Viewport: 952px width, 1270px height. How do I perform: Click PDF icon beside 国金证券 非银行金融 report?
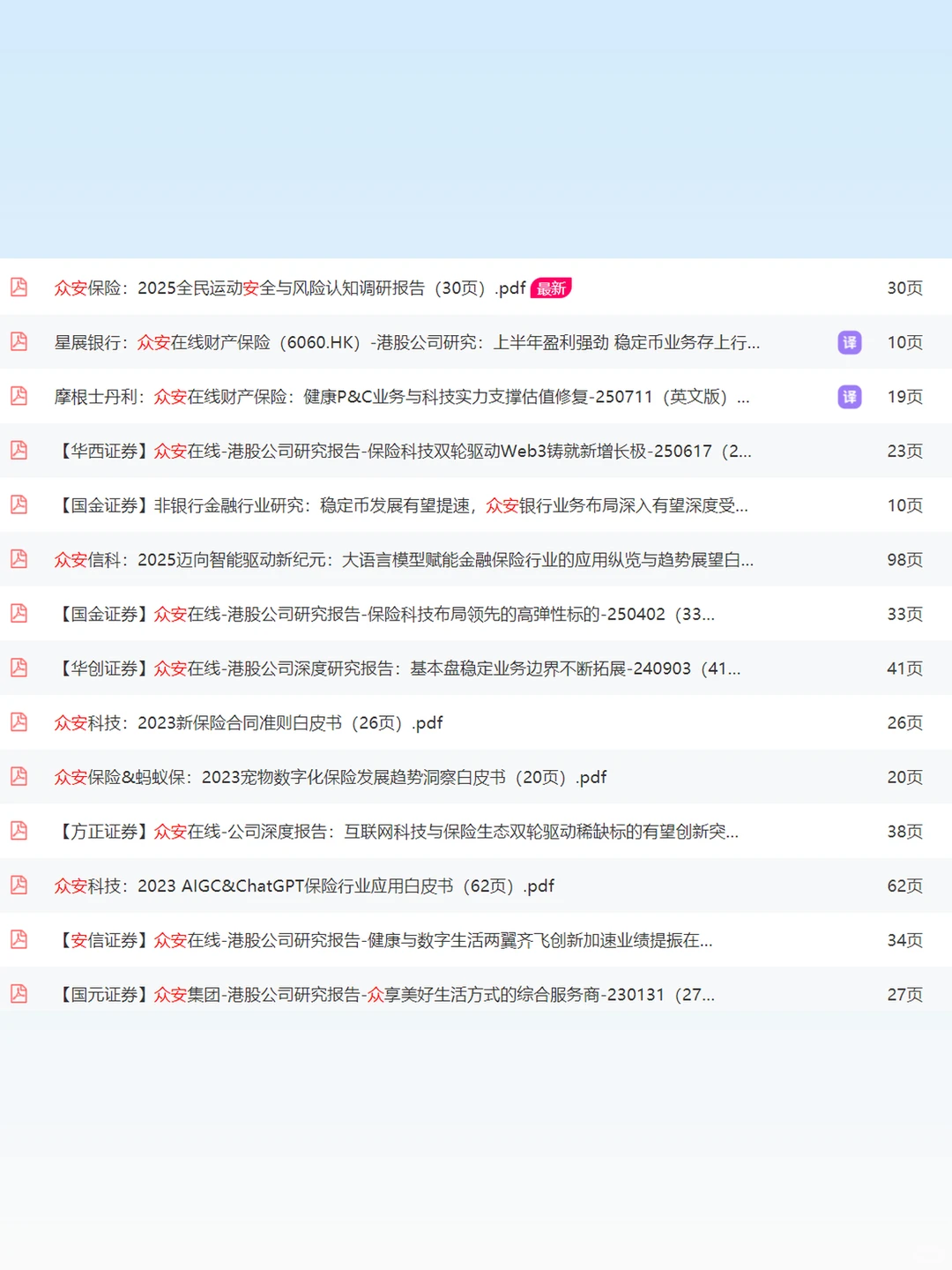pyautogui.click(x=19, y=504)
